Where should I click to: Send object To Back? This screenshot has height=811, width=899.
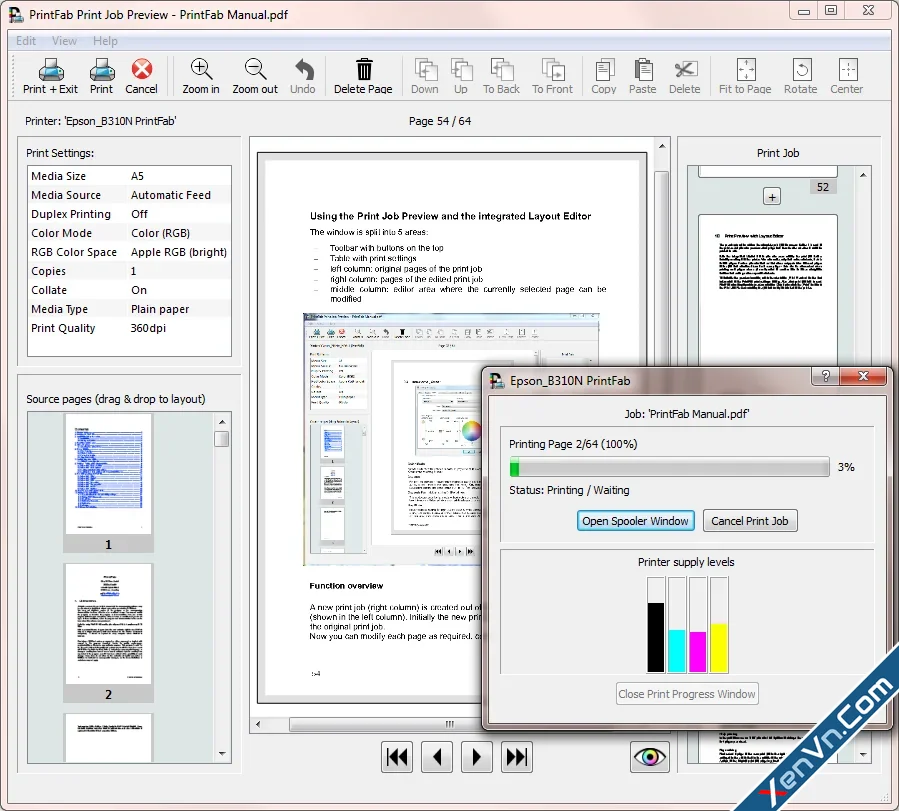(x=501, y=76)
